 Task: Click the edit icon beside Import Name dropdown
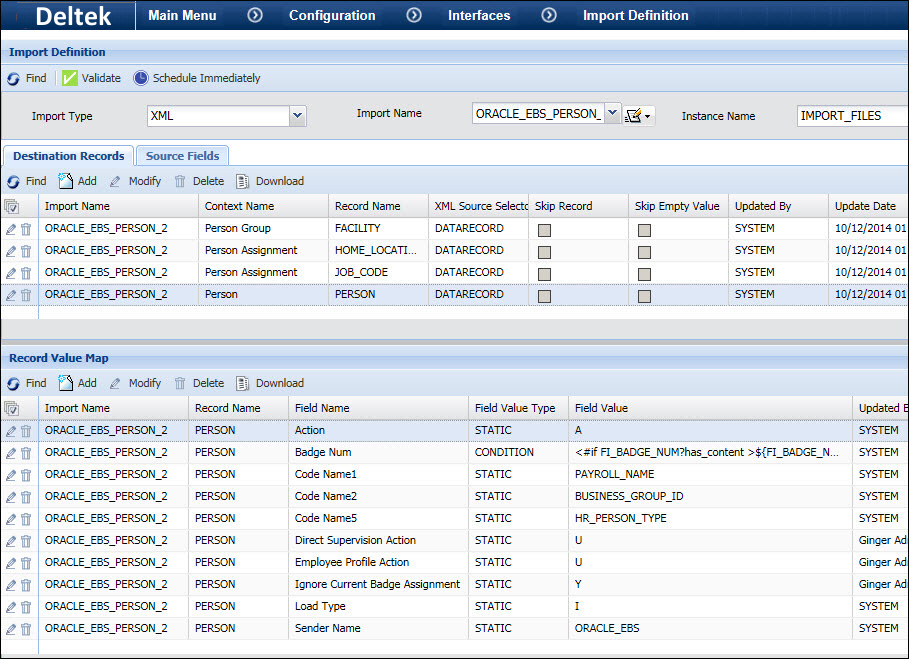point(634,116)
